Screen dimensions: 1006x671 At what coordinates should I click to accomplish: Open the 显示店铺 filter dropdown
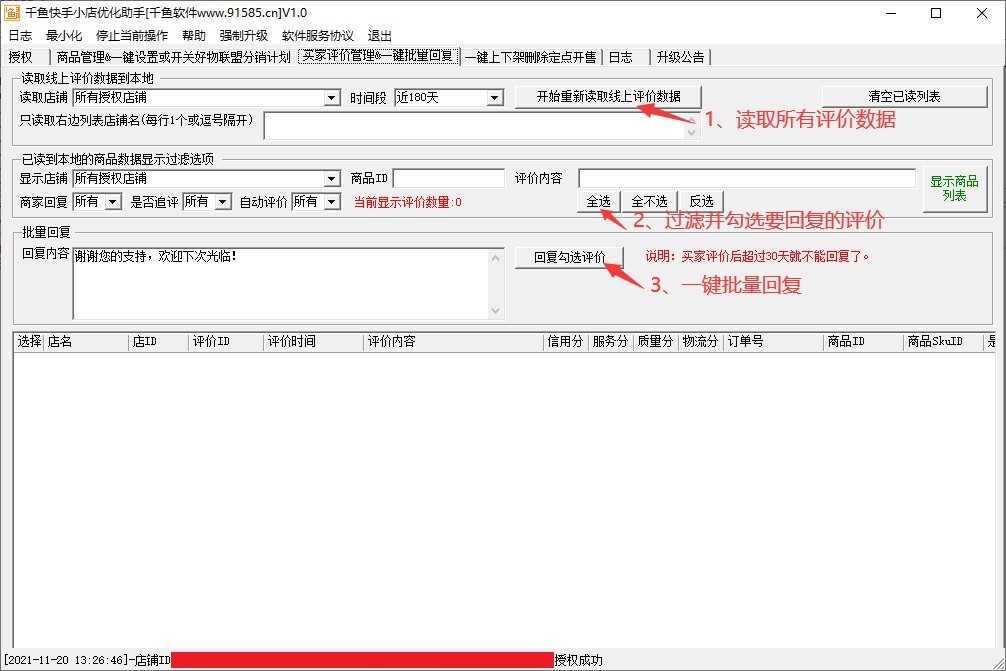point(332,179)
